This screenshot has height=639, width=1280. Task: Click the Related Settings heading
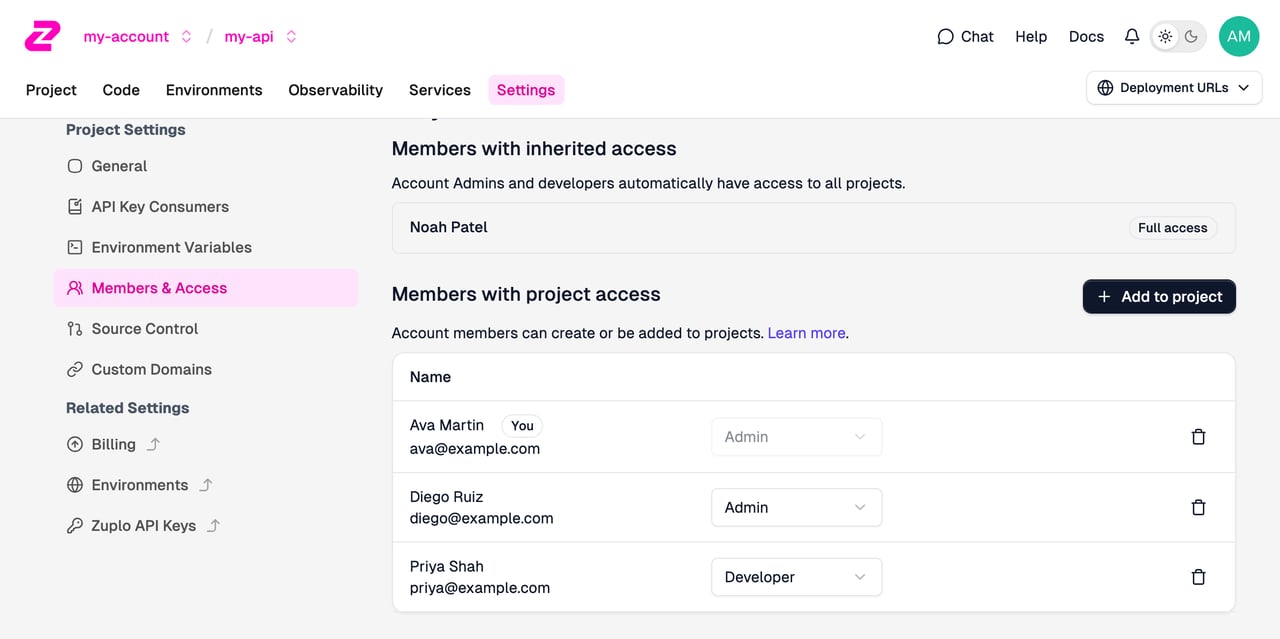point(127,408)
